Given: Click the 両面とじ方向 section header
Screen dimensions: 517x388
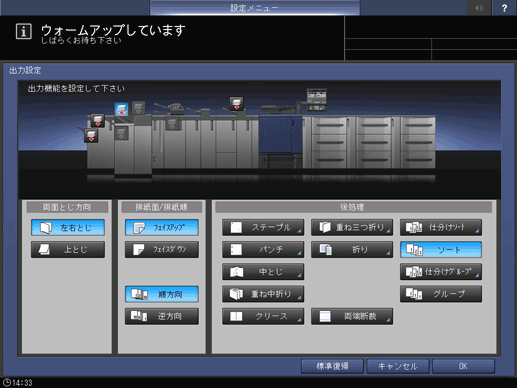Looking at the screenshot, I should tap(67, 207).
